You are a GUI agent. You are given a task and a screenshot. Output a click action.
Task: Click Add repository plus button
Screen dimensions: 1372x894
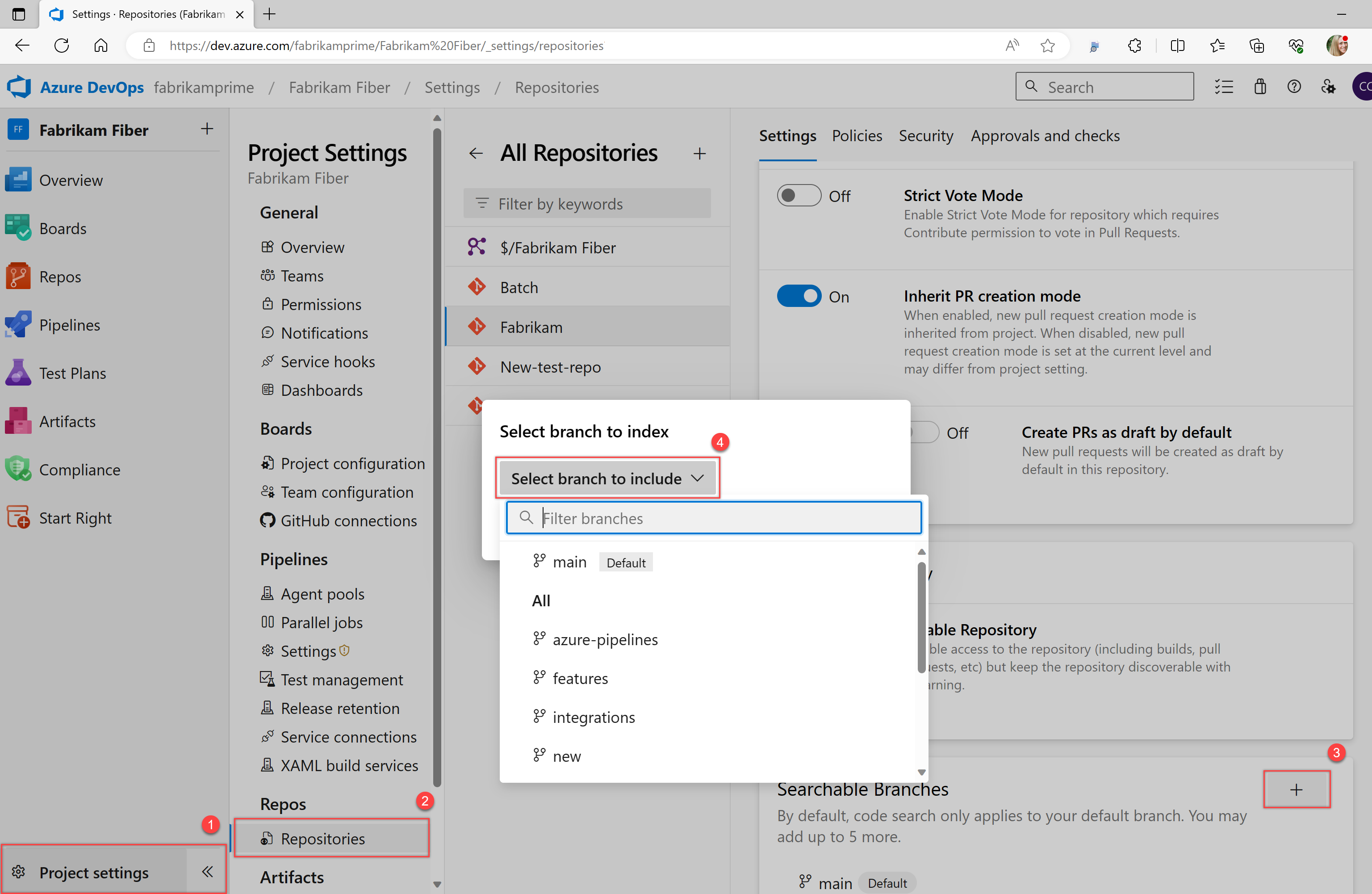(700, 153)
